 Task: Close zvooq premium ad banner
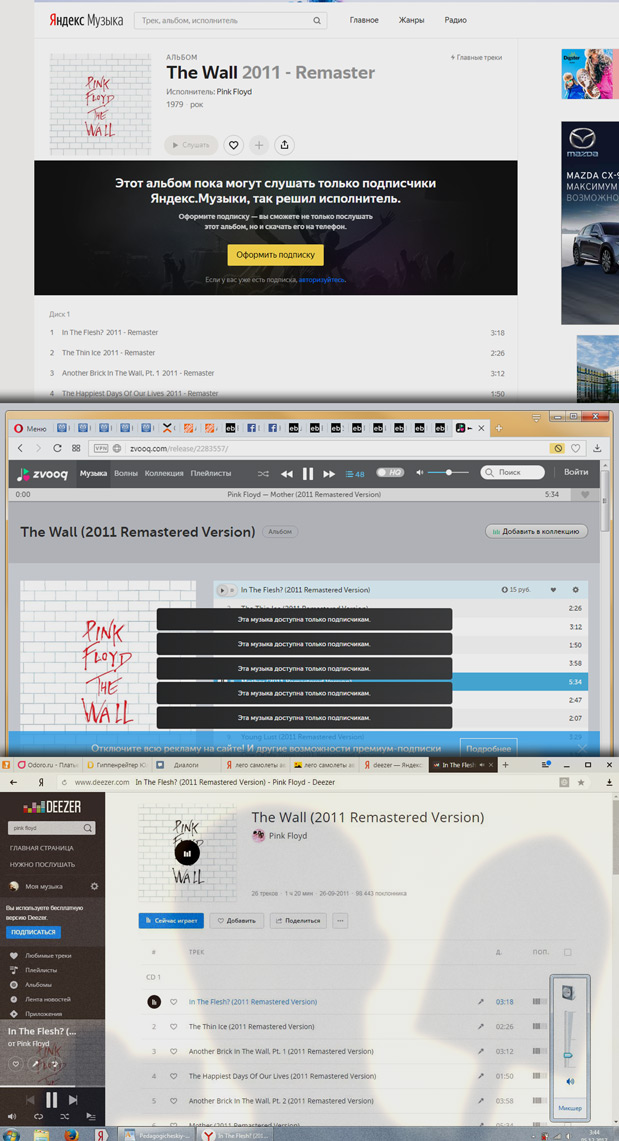tap(583, 747)
